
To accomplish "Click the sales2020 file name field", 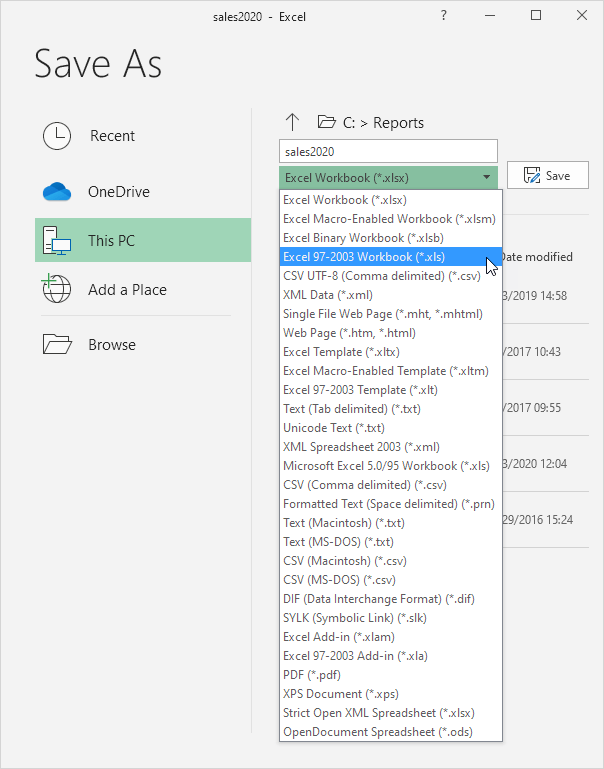I will (388, 151).
